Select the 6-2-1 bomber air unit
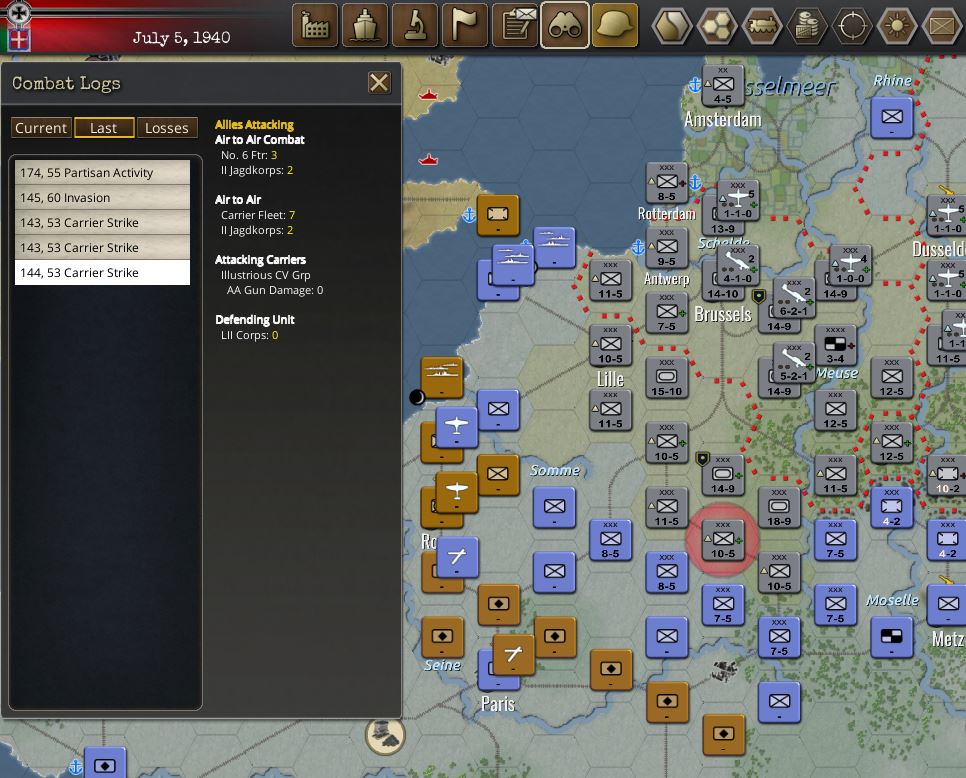This screenshot has height=778, width=966. 794,298
